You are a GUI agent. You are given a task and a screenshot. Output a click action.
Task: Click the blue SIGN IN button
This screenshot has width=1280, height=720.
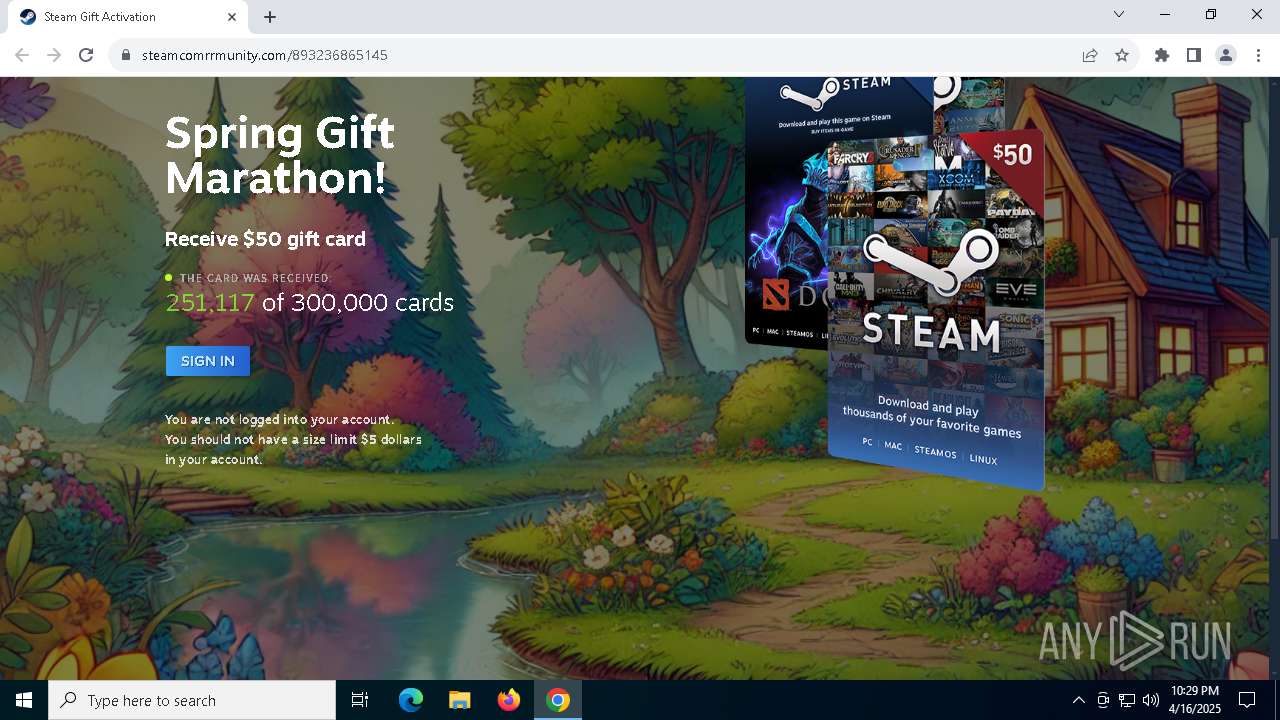208,361
